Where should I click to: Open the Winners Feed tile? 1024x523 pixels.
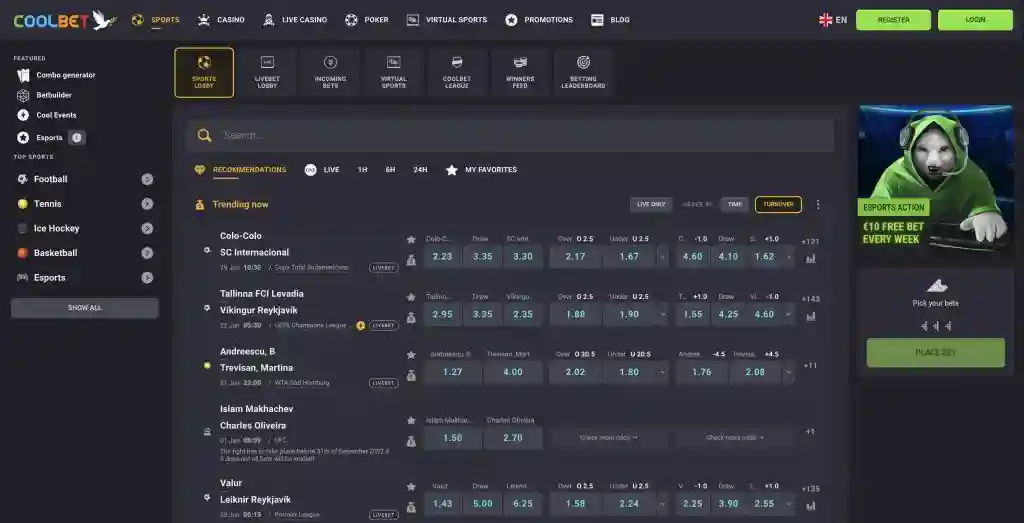pyautogui.click(x=520, y=72)
